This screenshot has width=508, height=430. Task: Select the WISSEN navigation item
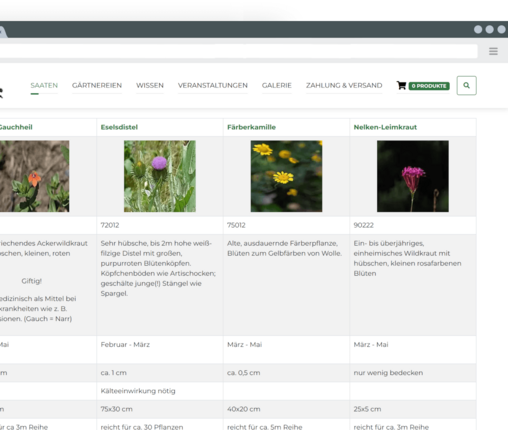pos(150,85)
